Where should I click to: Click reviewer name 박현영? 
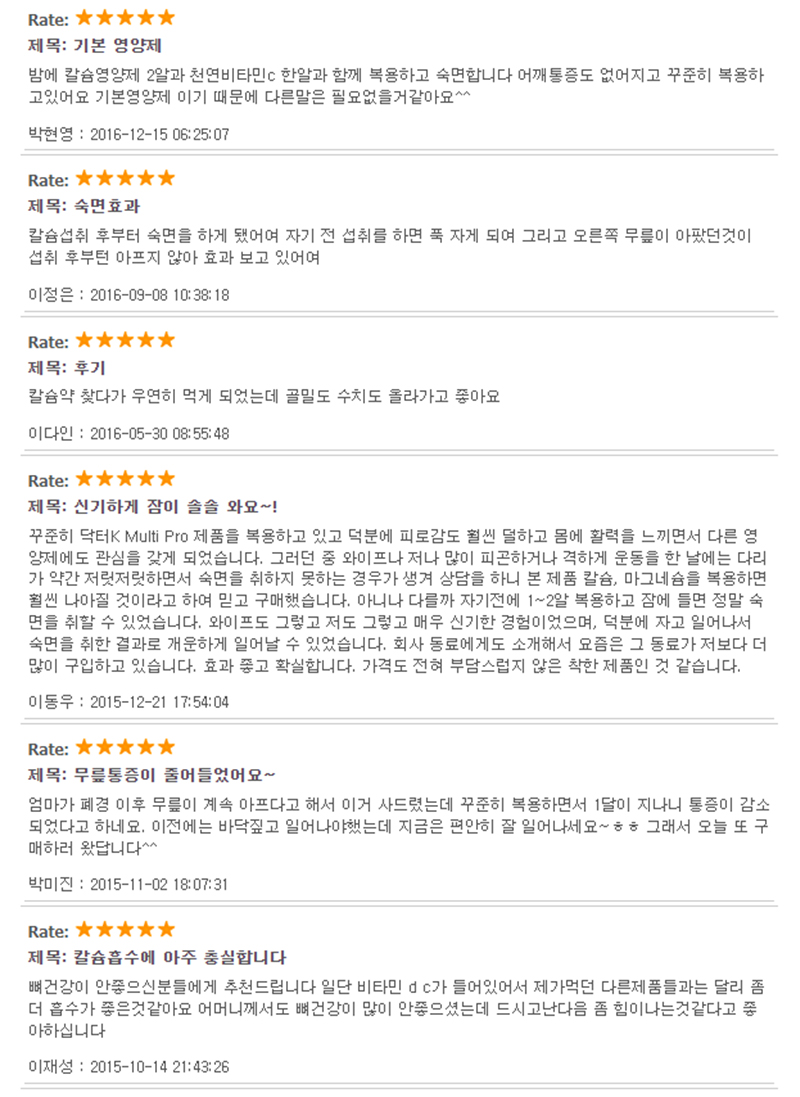coord(50,134)
